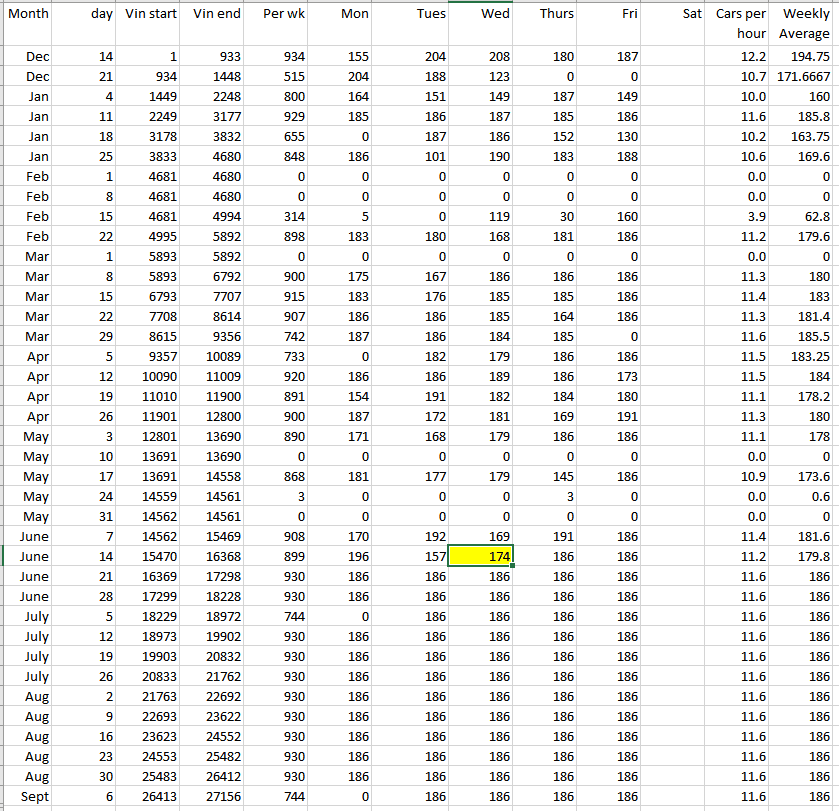Select the yellow highlighted cell containing 174

click(481, 557)
